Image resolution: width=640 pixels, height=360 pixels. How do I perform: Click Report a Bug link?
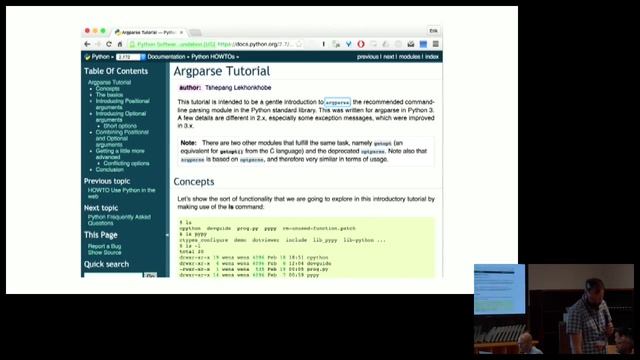[x=104, y=246]
